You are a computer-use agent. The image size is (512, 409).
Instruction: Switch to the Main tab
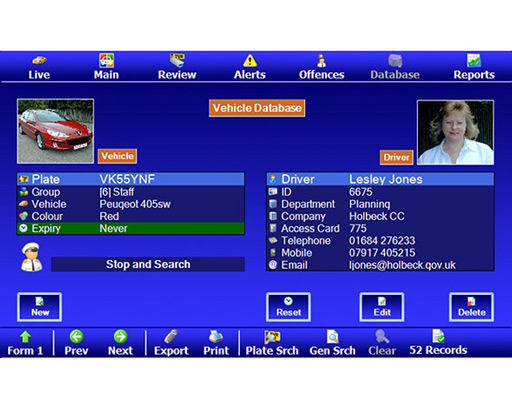(x=106, y=67)
